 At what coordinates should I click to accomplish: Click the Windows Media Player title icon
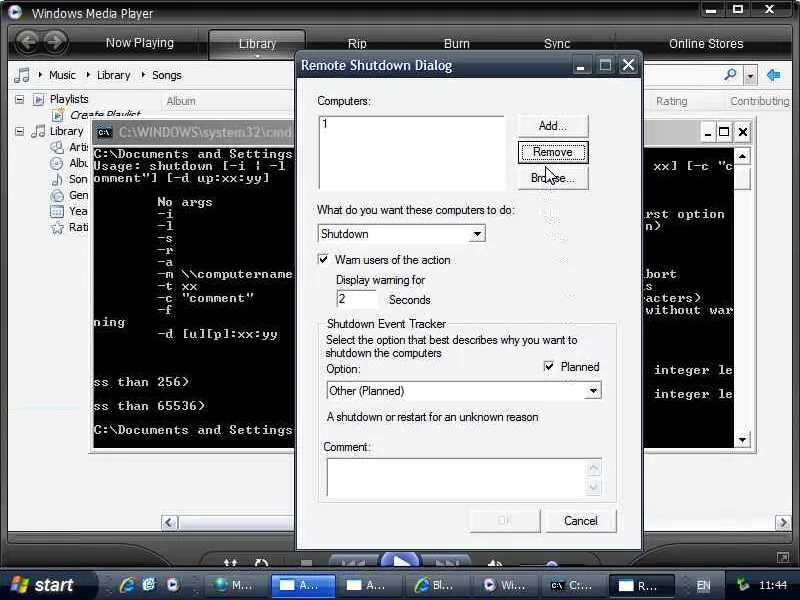pyautogui.click(x=15, y=12)
